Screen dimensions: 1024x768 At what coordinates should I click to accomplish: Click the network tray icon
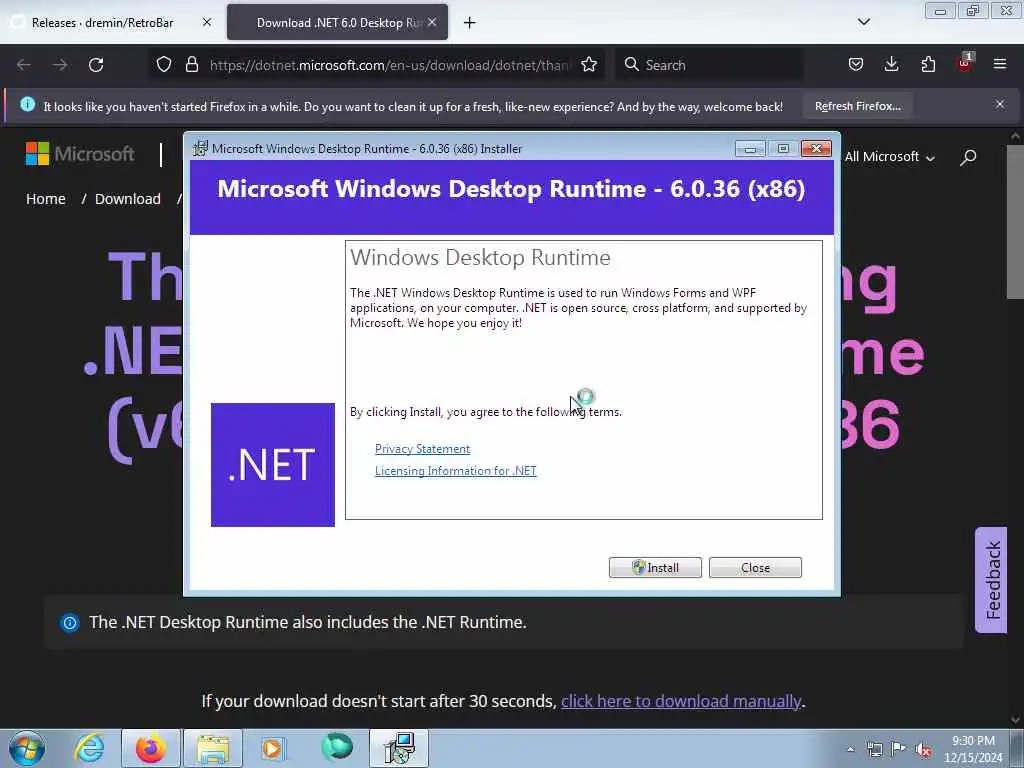pos(874,749)
